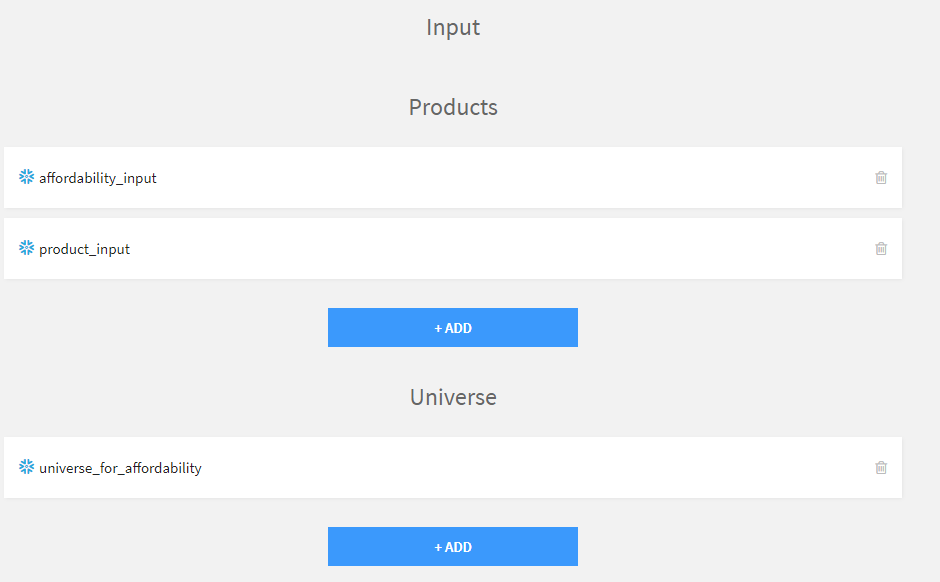
Task: Remove product_input using its trash icon
Action: click(881, 249)
